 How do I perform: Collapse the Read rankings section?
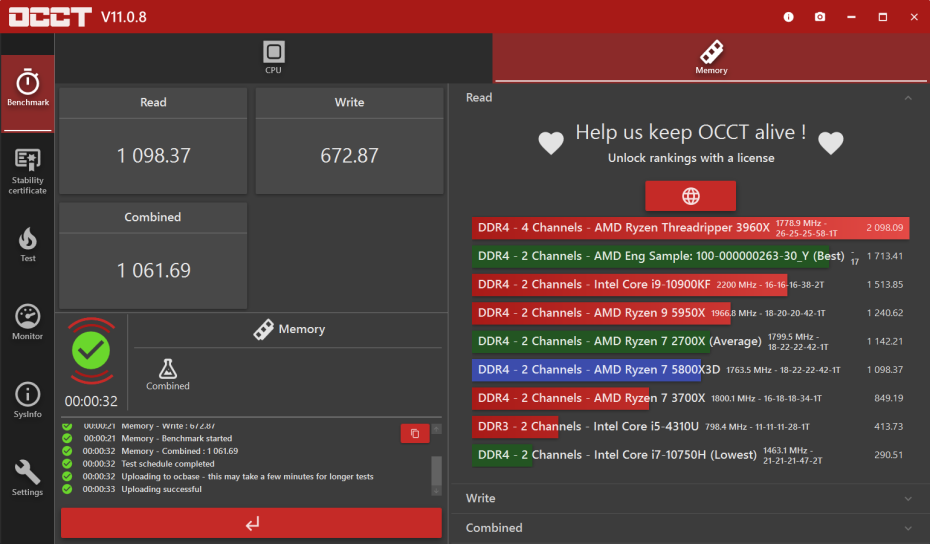pos(908,98)
